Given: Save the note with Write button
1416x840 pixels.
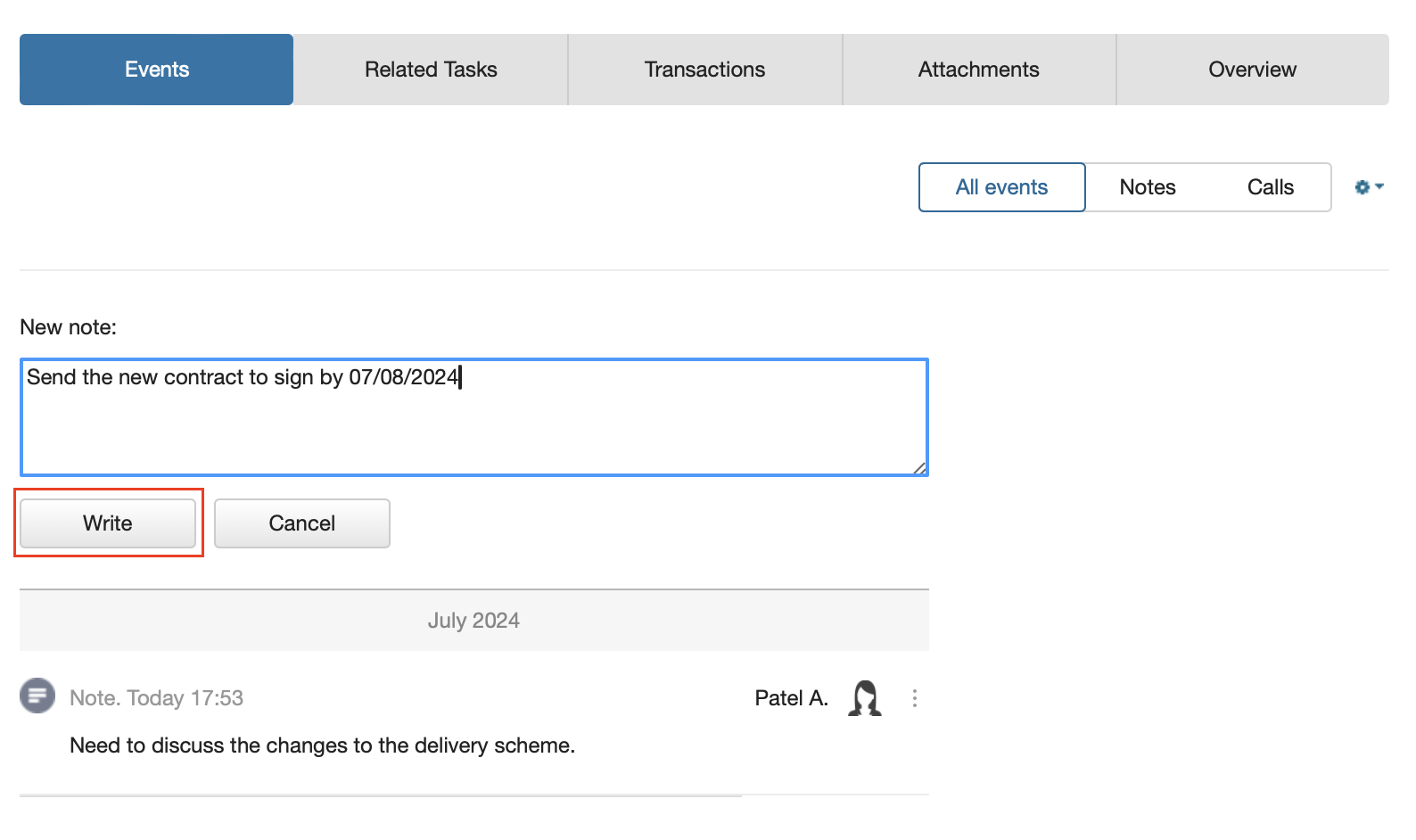Looking at the screenshot, I should [x=108, y=523].
